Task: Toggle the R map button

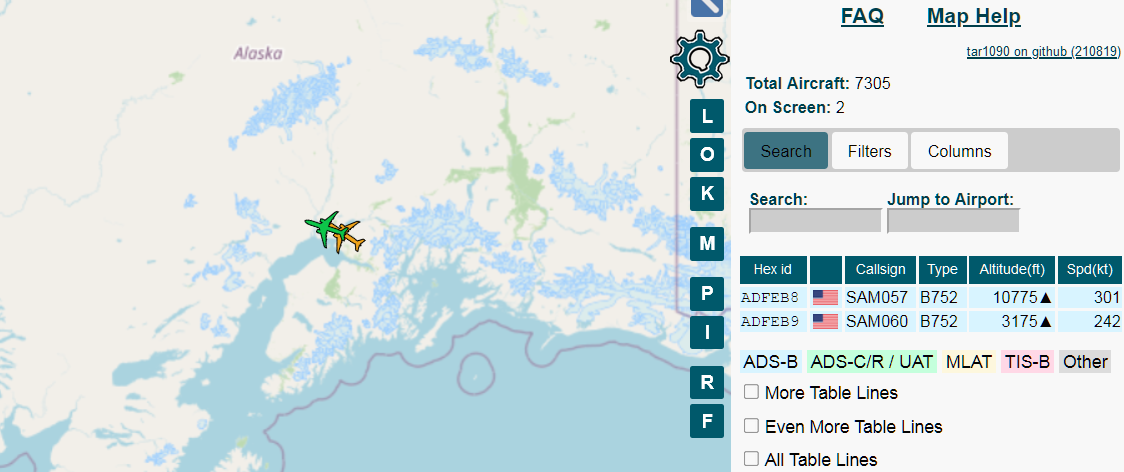Action: [x=707, y=382]
